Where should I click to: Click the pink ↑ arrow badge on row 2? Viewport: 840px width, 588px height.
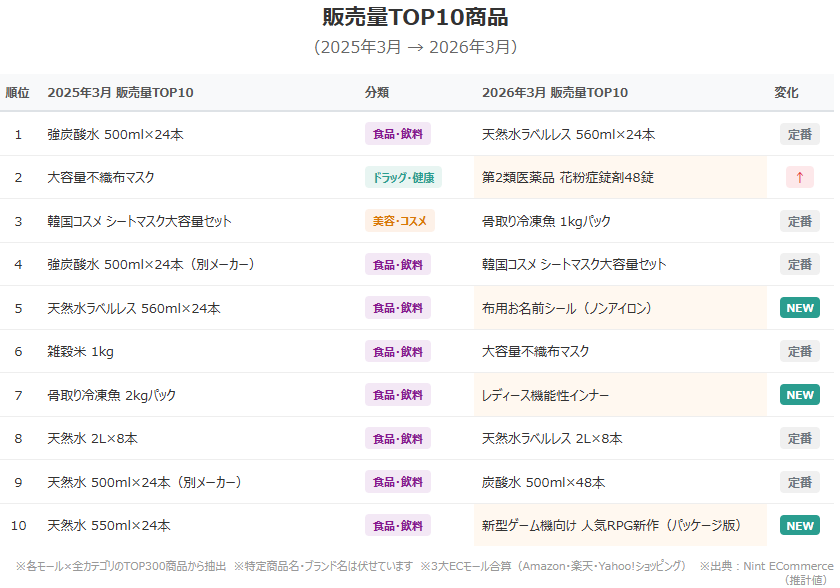[799, 178]
